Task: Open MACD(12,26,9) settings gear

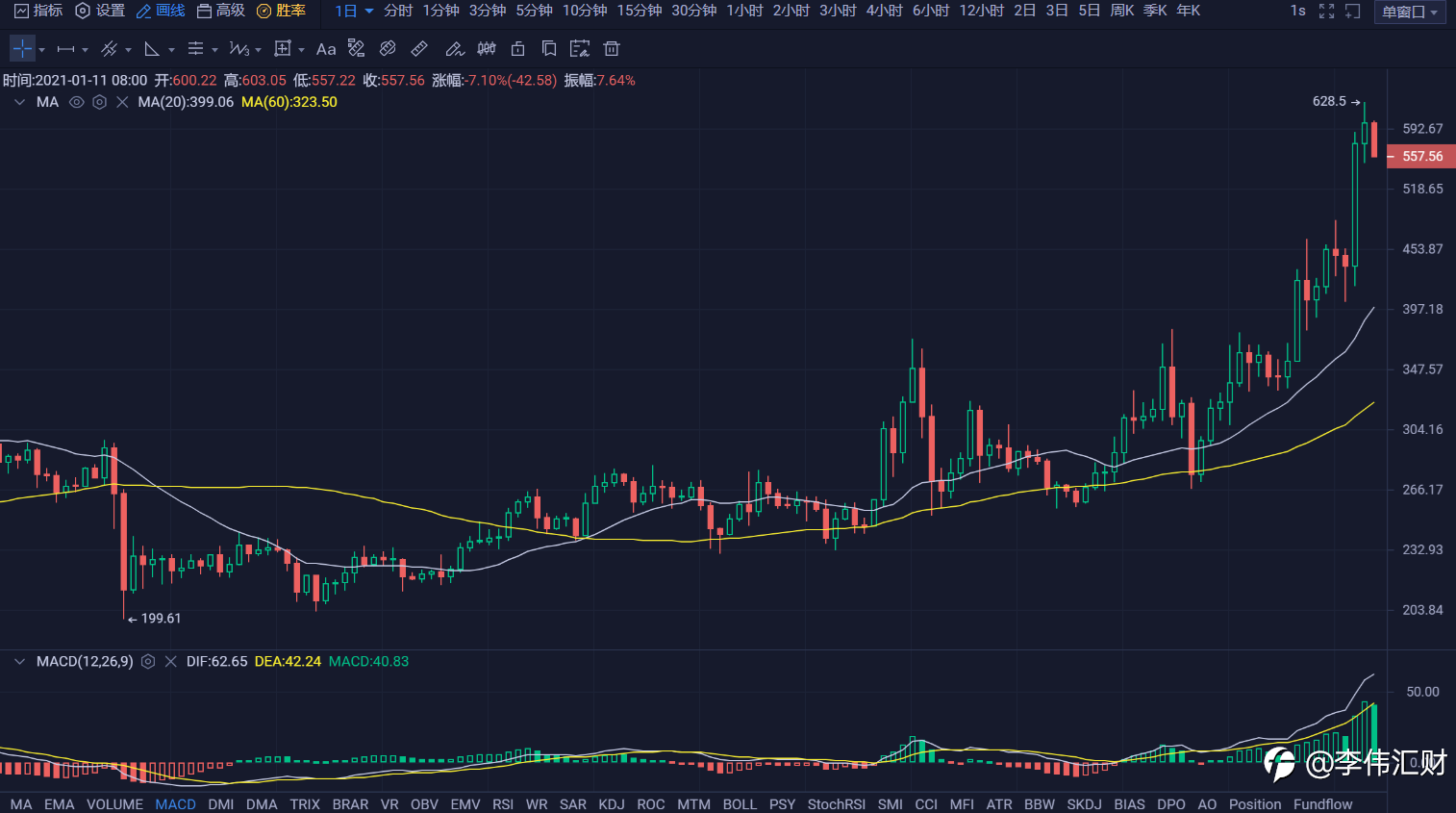Action: coord(148,662)
